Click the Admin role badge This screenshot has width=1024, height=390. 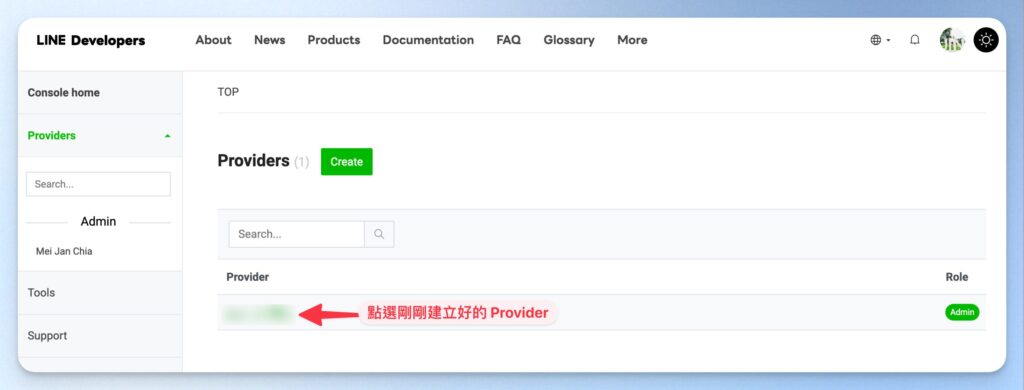[x=962, y=312]
